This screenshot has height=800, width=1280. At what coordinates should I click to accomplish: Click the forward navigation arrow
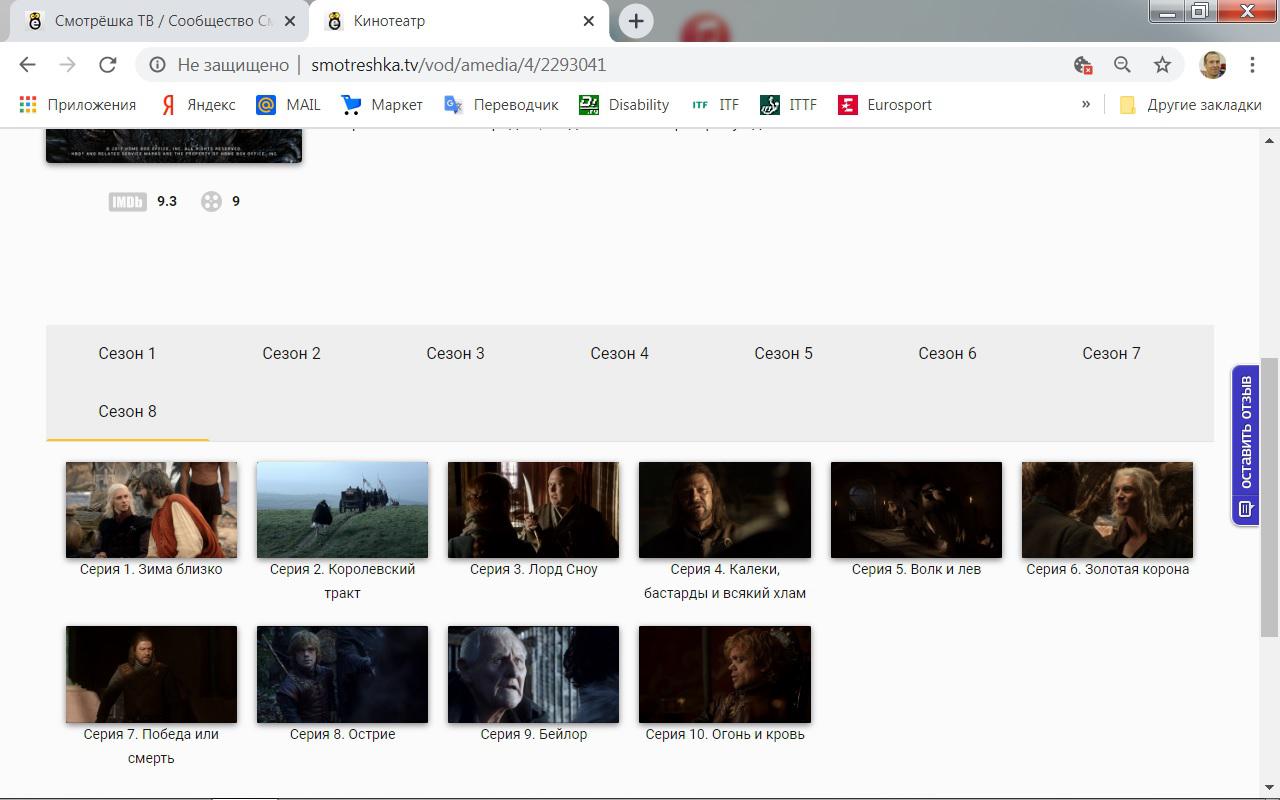tap(67, 65)
